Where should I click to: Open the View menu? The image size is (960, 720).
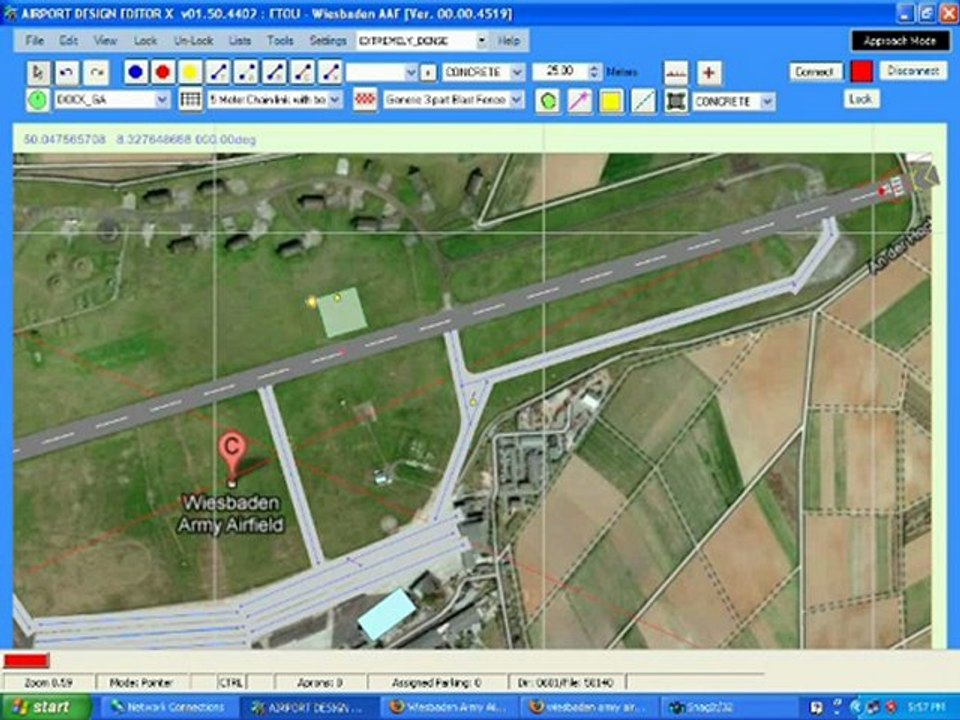pos(105,41)
